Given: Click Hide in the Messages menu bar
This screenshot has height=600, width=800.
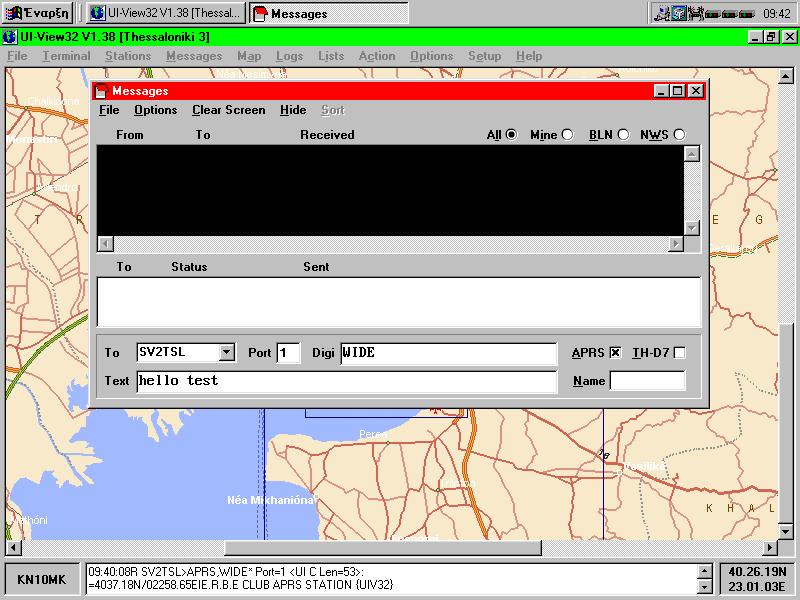Looking at the screenshot, I should [293, 110].
